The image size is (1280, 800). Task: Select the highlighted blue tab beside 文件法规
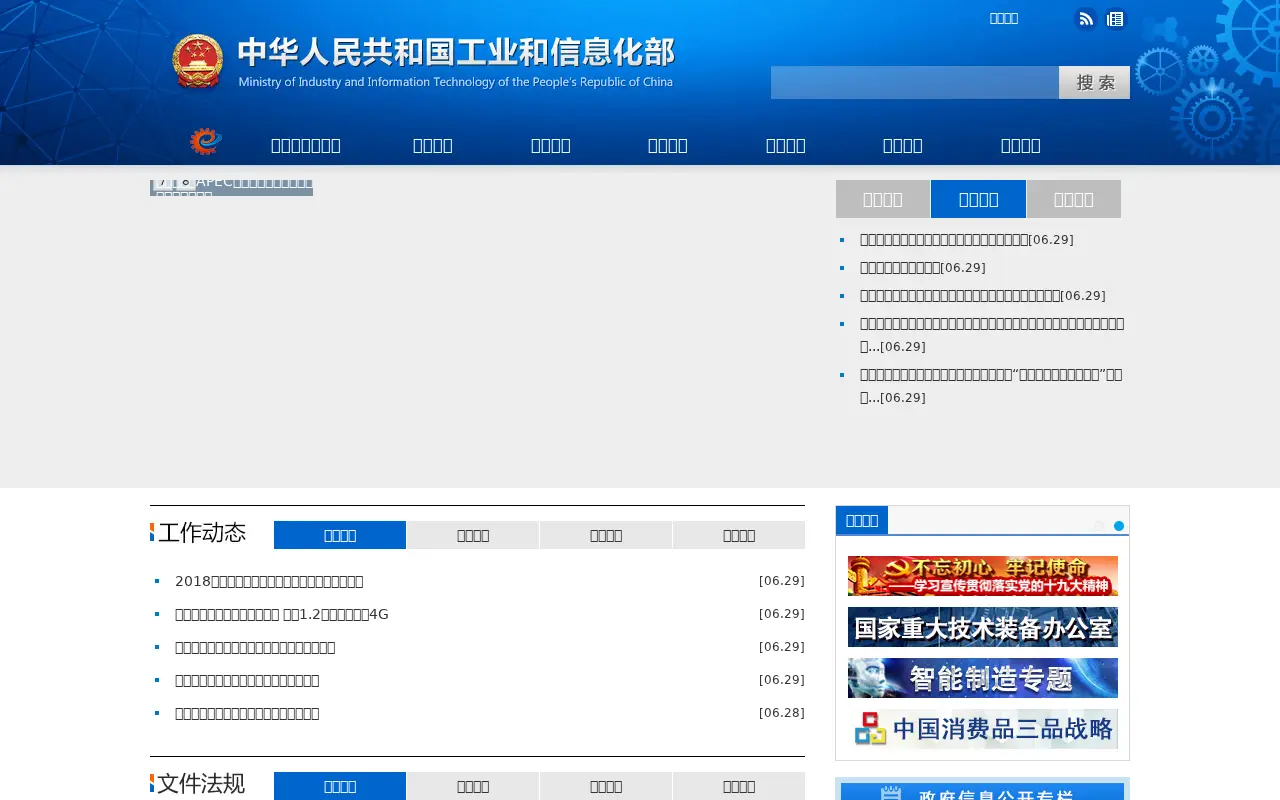[x=340, y=786]
